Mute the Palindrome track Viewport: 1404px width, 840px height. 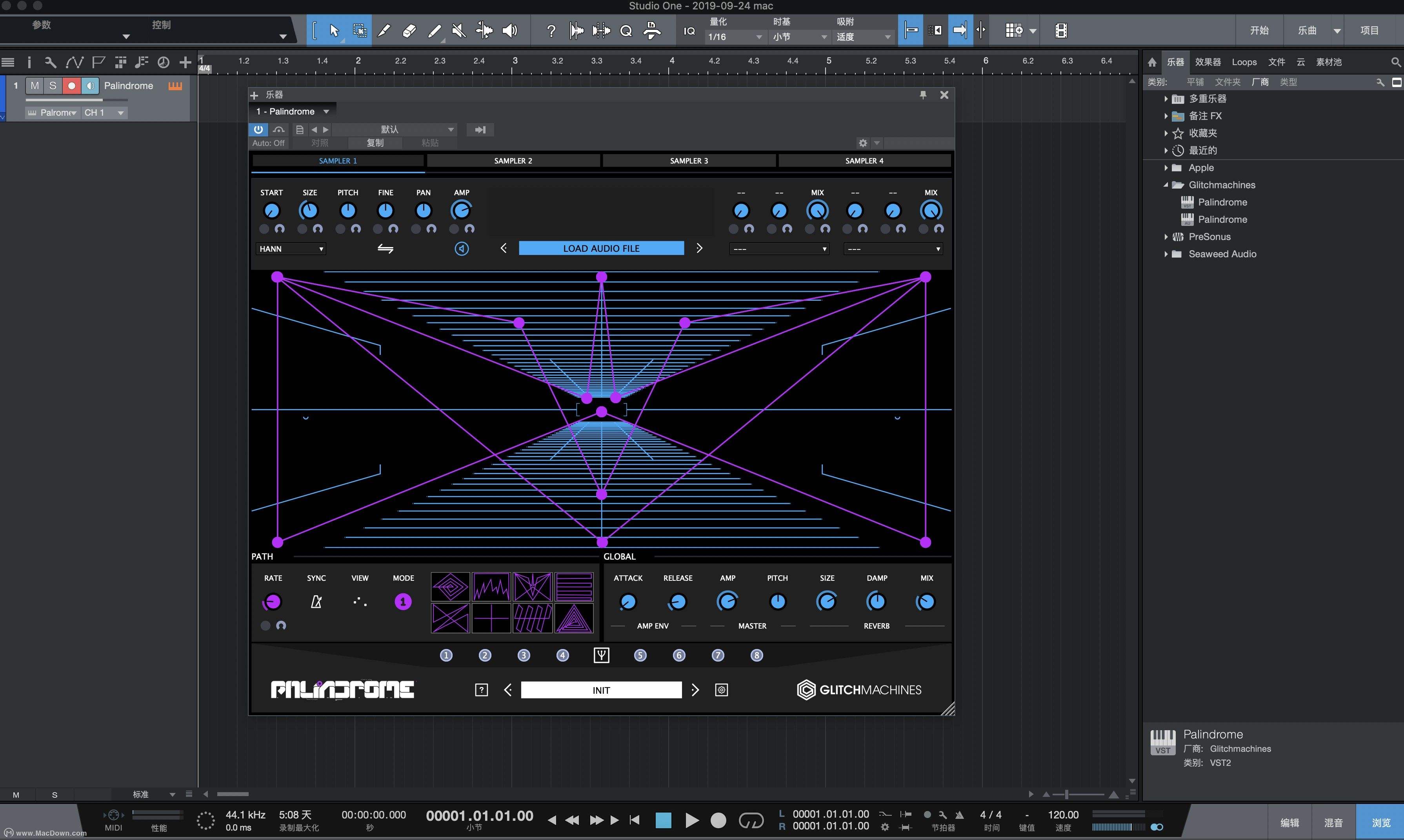click(x=35, y=85)
